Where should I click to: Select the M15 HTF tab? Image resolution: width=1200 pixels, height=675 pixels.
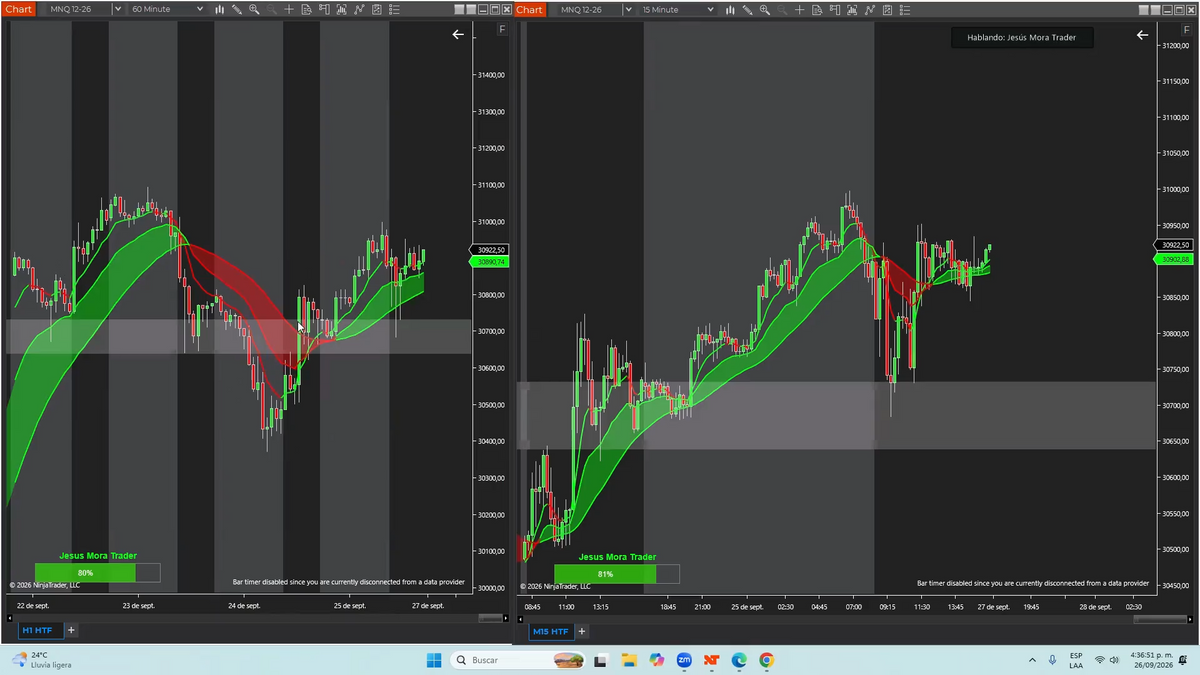(551, 631)
